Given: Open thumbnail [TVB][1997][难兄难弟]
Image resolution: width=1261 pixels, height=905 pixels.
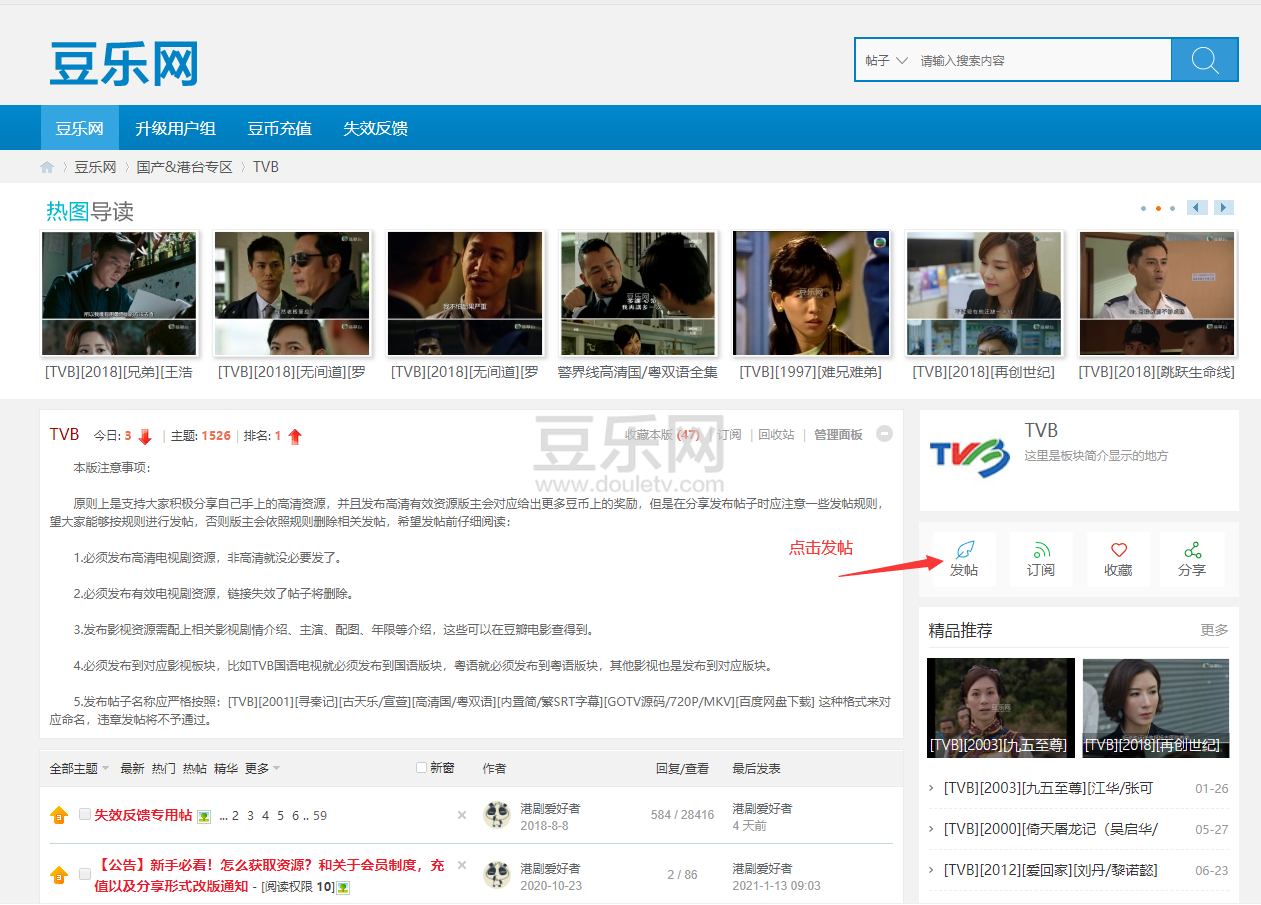Looking at the screenshot, I should 811,294.
